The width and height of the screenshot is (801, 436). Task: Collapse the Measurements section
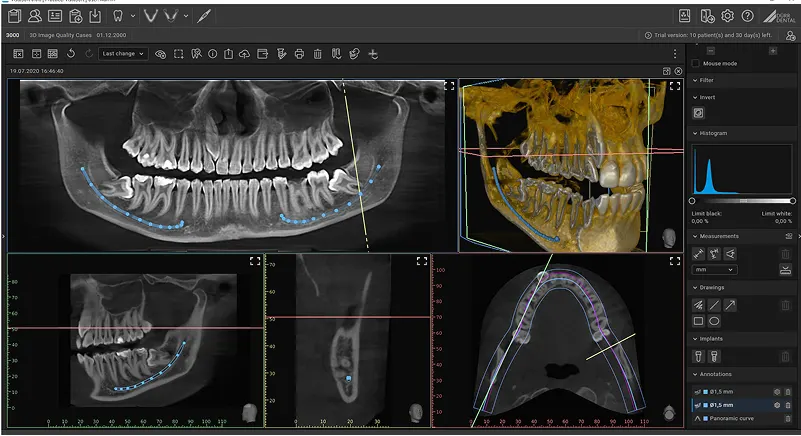pyautogui.click(x=695, y=236)
